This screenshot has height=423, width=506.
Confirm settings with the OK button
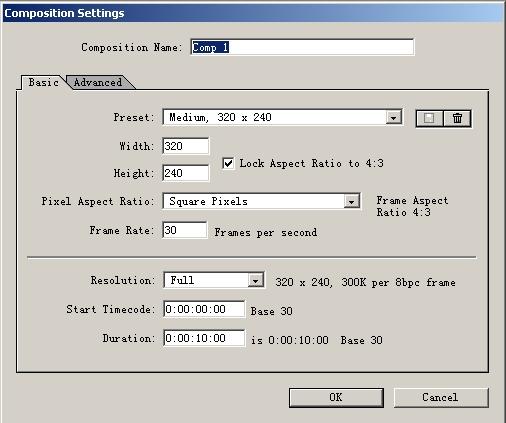(336, 397)
